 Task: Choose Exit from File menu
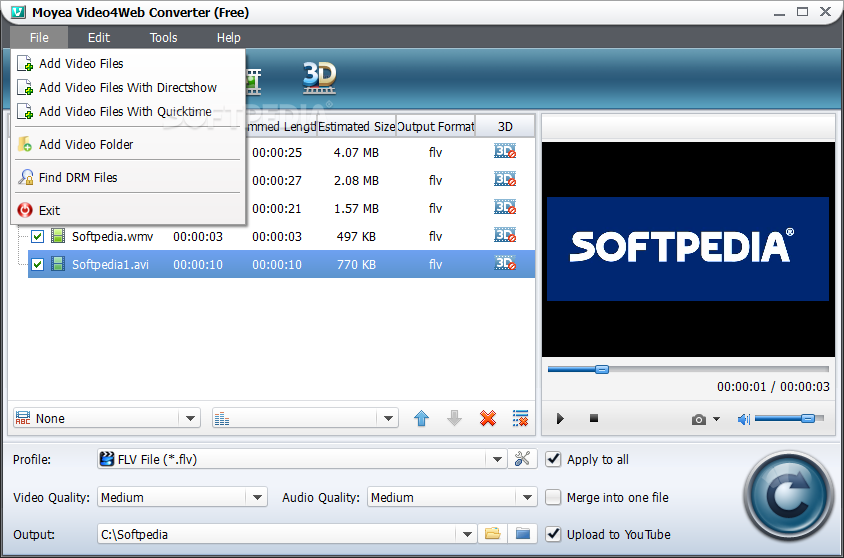pos(128,210)
